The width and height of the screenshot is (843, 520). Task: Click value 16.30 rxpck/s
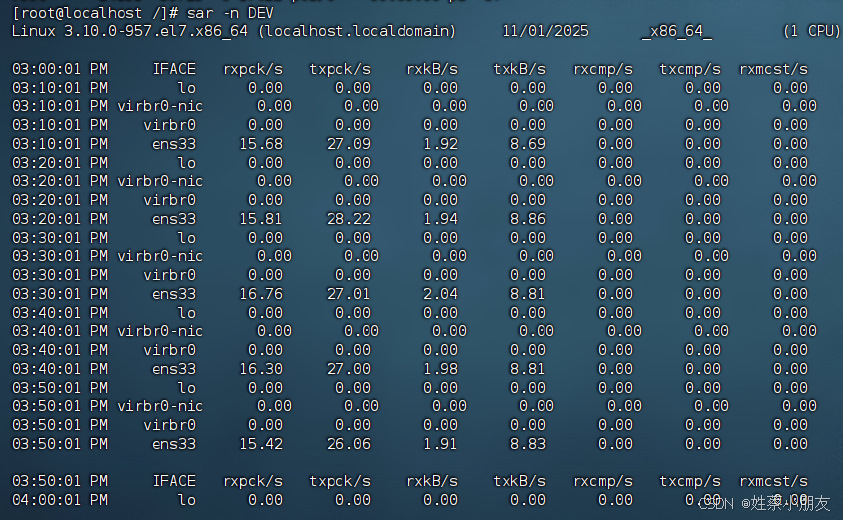(x=261, y=369)
